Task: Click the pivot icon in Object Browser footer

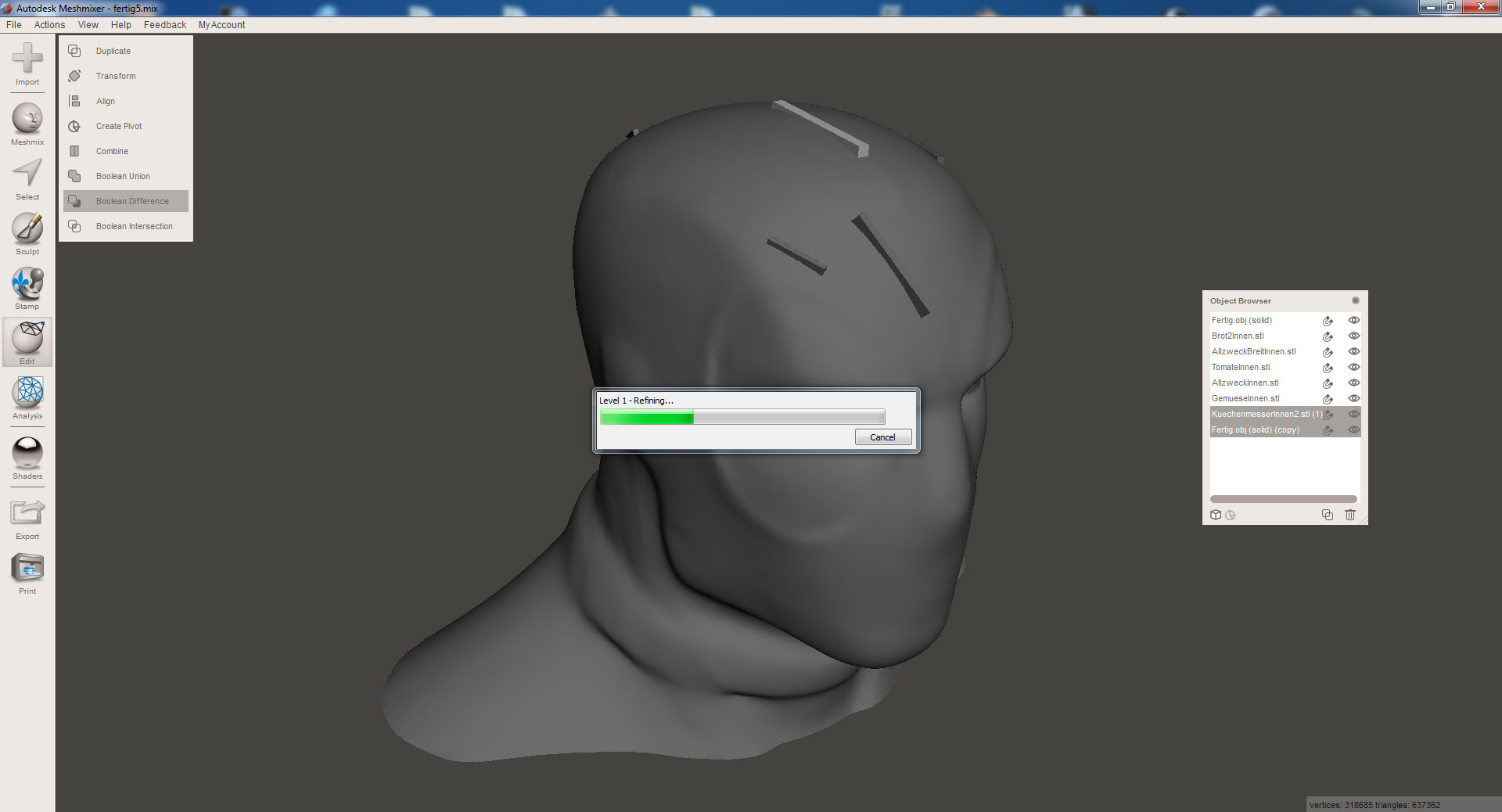Action: pos(1231,515)
